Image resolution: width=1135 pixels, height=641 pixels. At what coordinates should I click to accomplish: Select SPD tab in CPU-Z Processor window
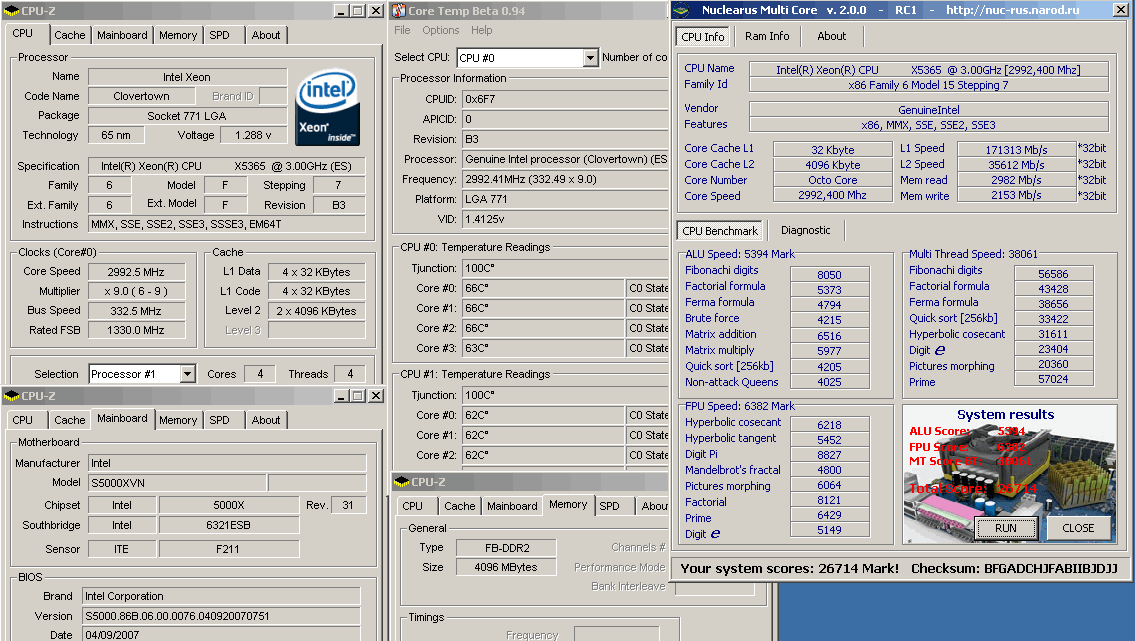click(219, 35)
